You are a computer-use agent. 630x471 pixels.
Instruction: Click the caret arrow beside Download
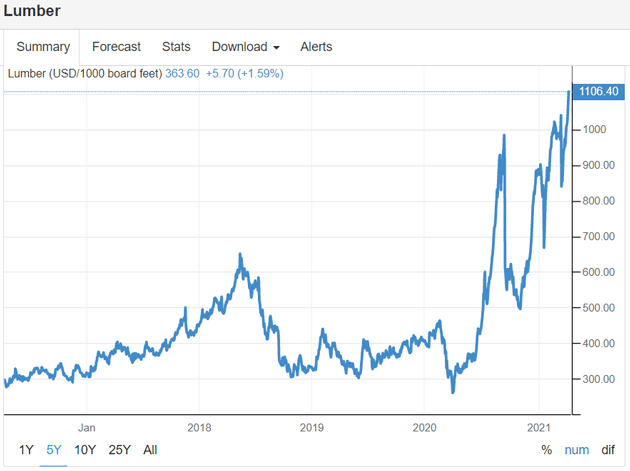[x=276, y=48]
